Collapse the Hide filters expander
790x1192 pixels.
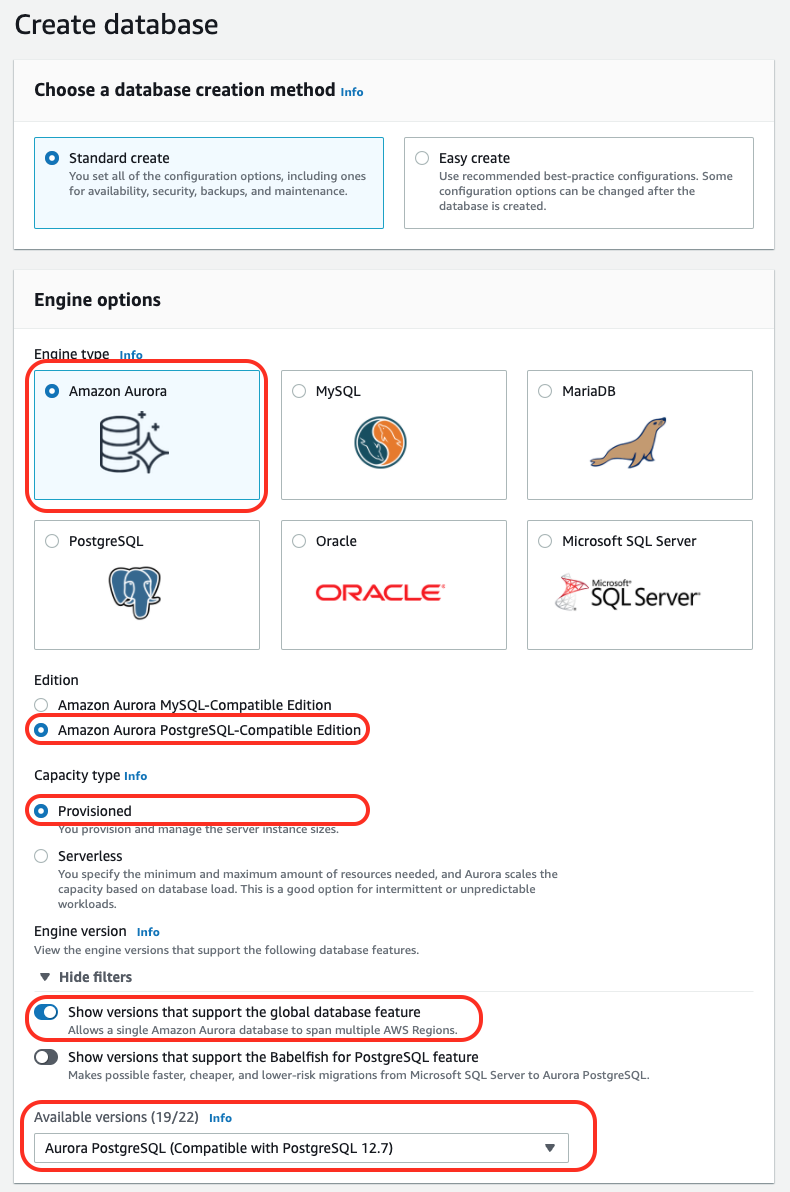86,977
